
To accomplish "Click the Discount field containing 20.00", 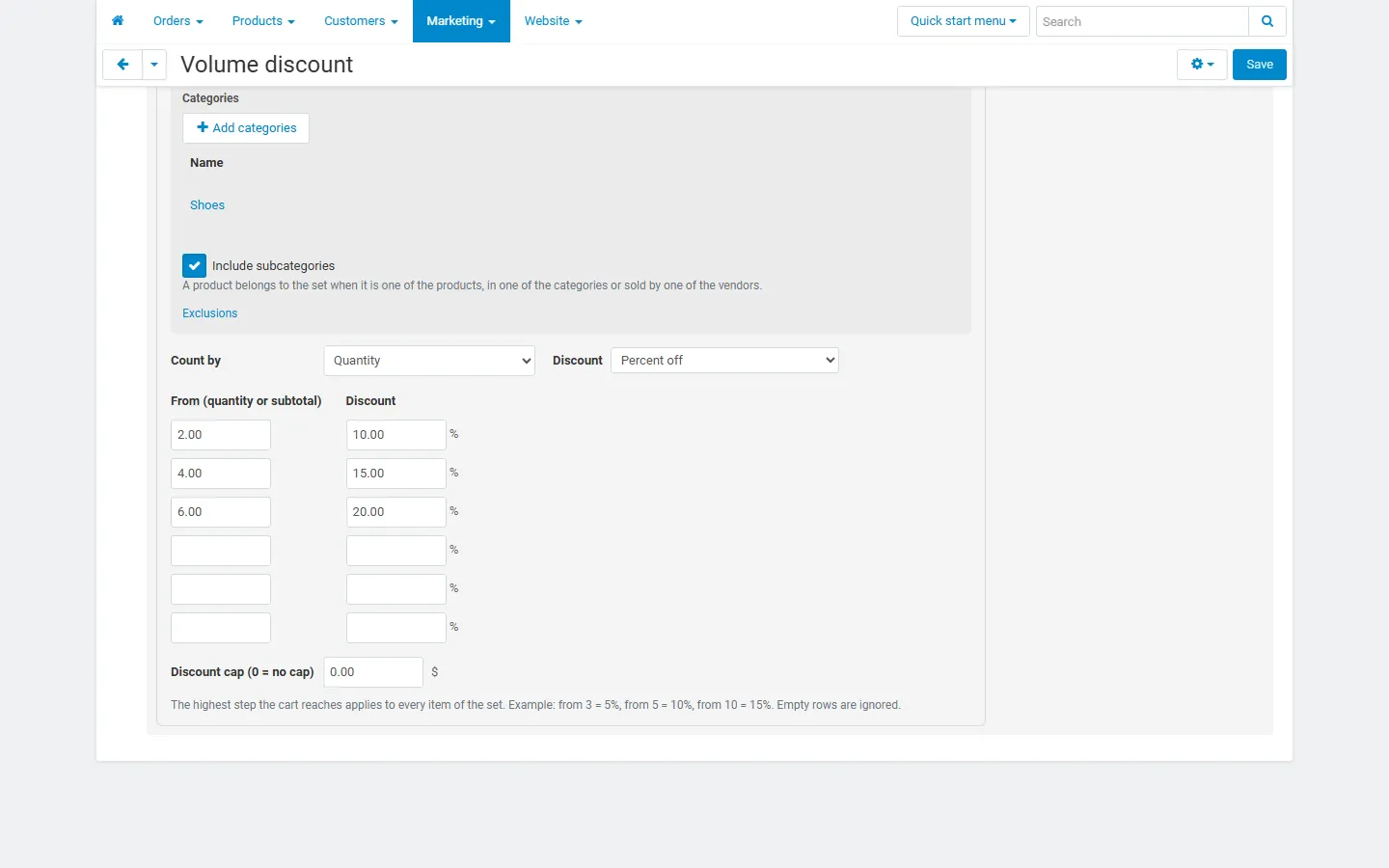I will pos(396,512).
